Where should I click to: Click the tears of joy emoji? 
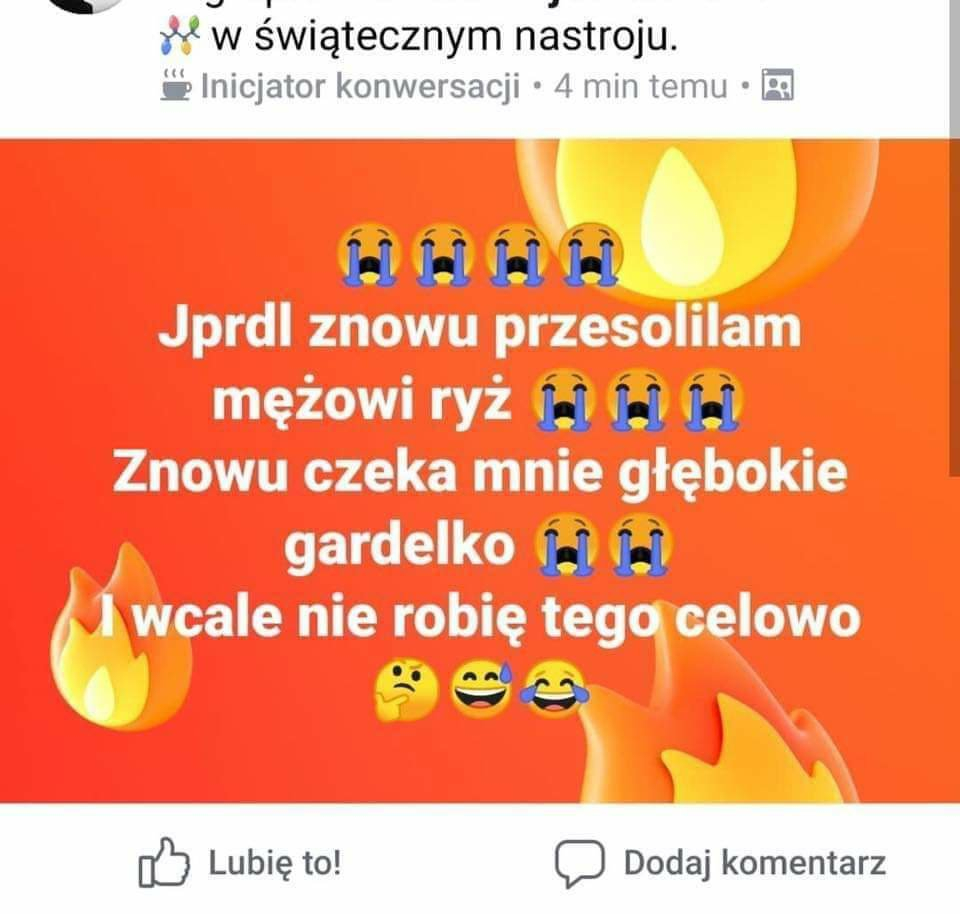pos(555,690)
